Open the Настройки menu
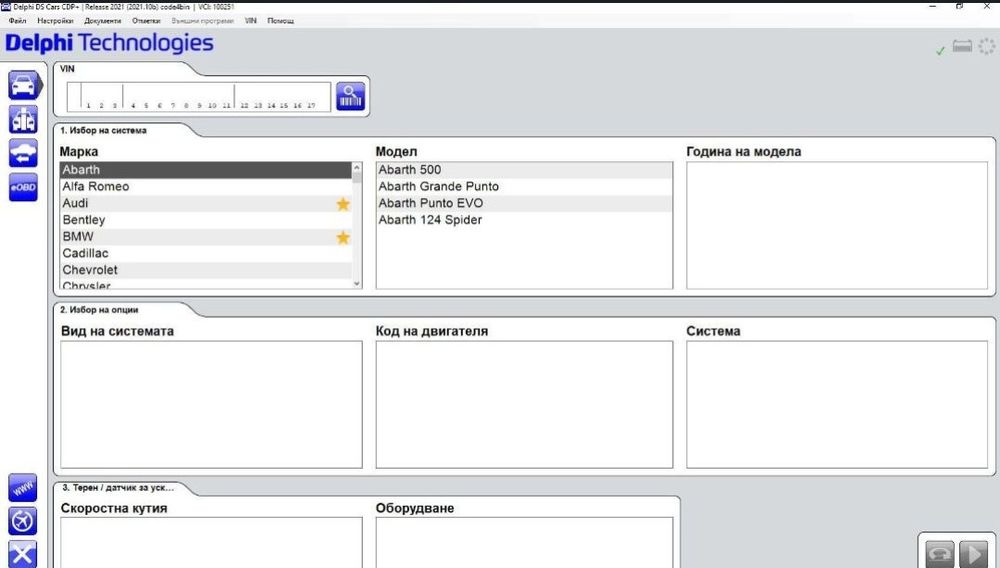 (55, 20)
